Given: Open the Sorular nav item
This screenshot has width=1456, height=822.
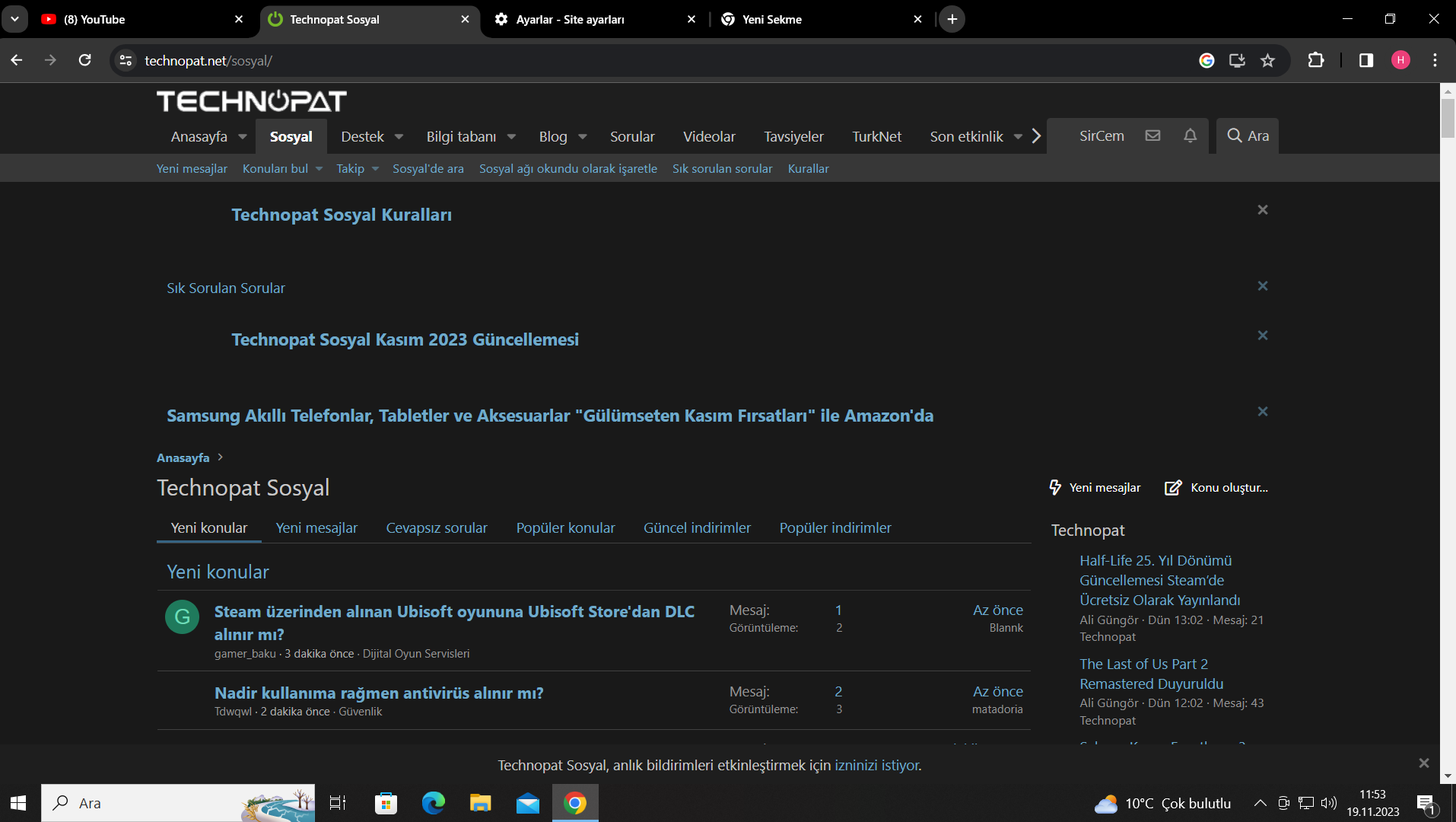Looking at the screenshot, I should tap(632, 136).
